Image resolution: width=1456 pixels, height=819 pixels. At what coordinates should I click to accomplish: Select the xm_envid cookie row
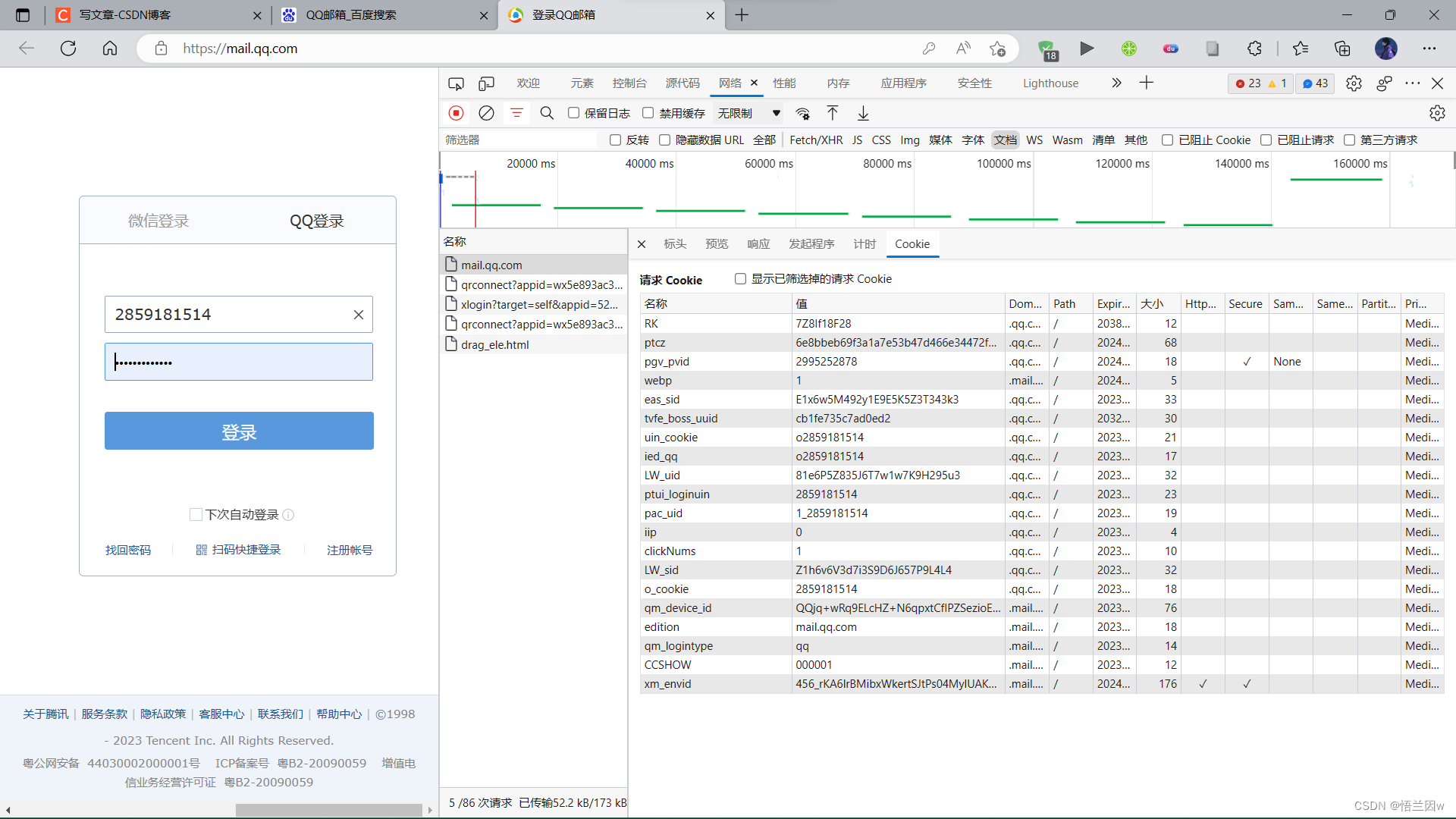(1041, 684)
